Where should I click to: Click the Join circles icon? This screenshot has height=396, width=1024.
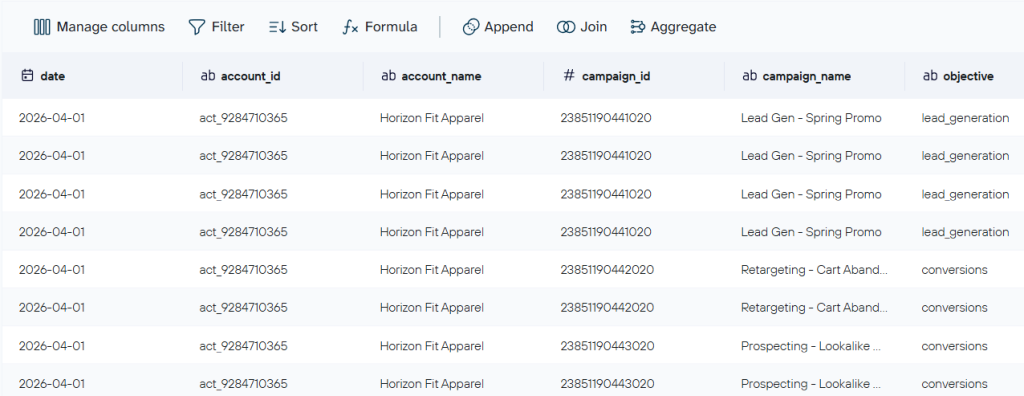(x=566, y=27)
